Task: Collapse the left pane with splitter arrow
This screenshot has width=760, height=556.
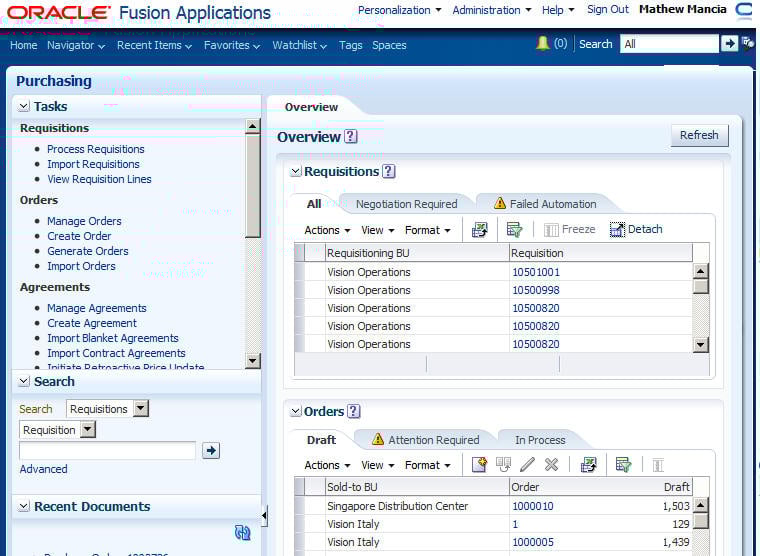Action: (x=264, y=515)
